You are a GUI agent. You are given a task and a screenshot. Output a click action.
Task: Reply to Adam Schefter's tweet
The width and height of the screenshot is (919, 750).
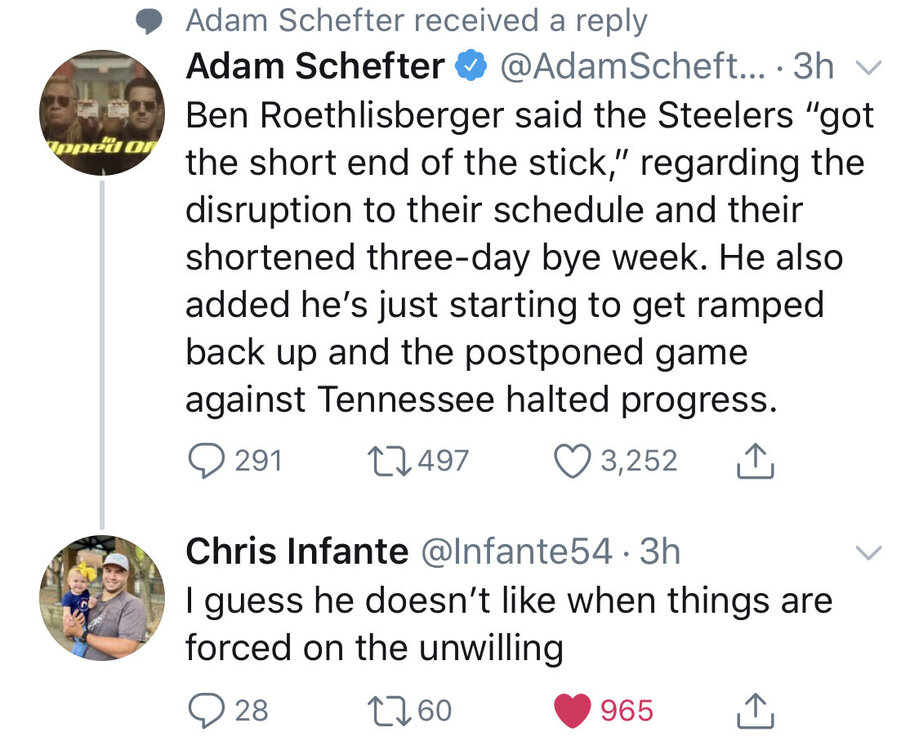click(x=208, y=461)
